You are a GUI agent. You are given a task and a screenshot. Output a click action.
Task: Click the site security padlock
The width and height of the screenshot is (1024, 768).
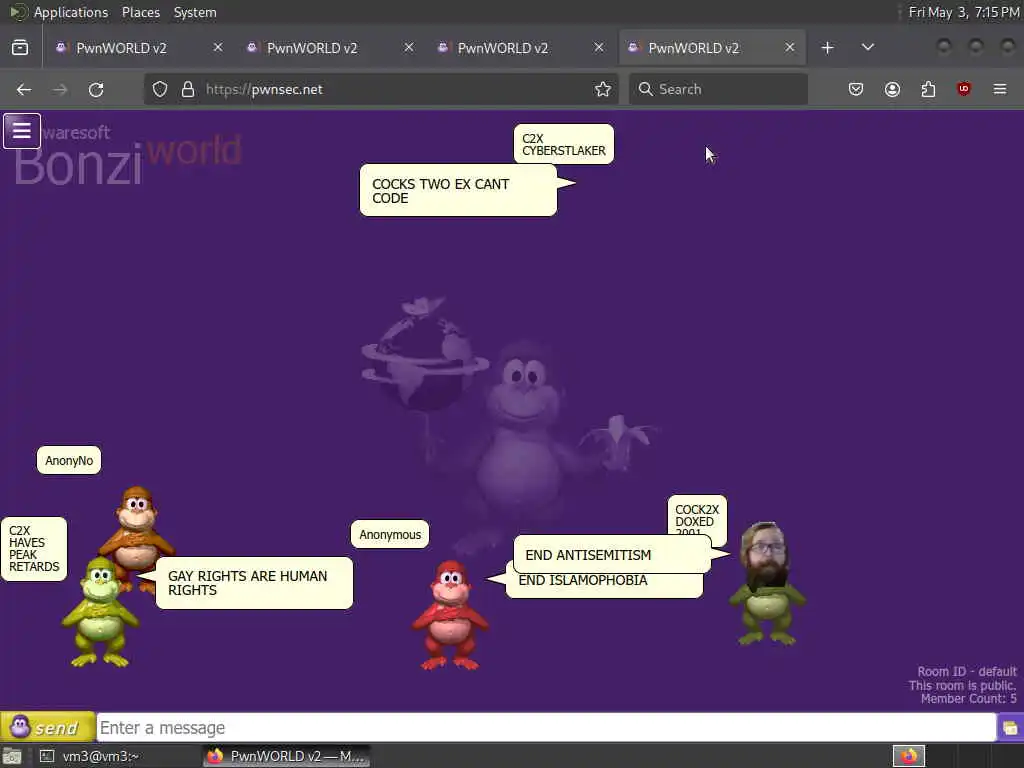(188, 89)
